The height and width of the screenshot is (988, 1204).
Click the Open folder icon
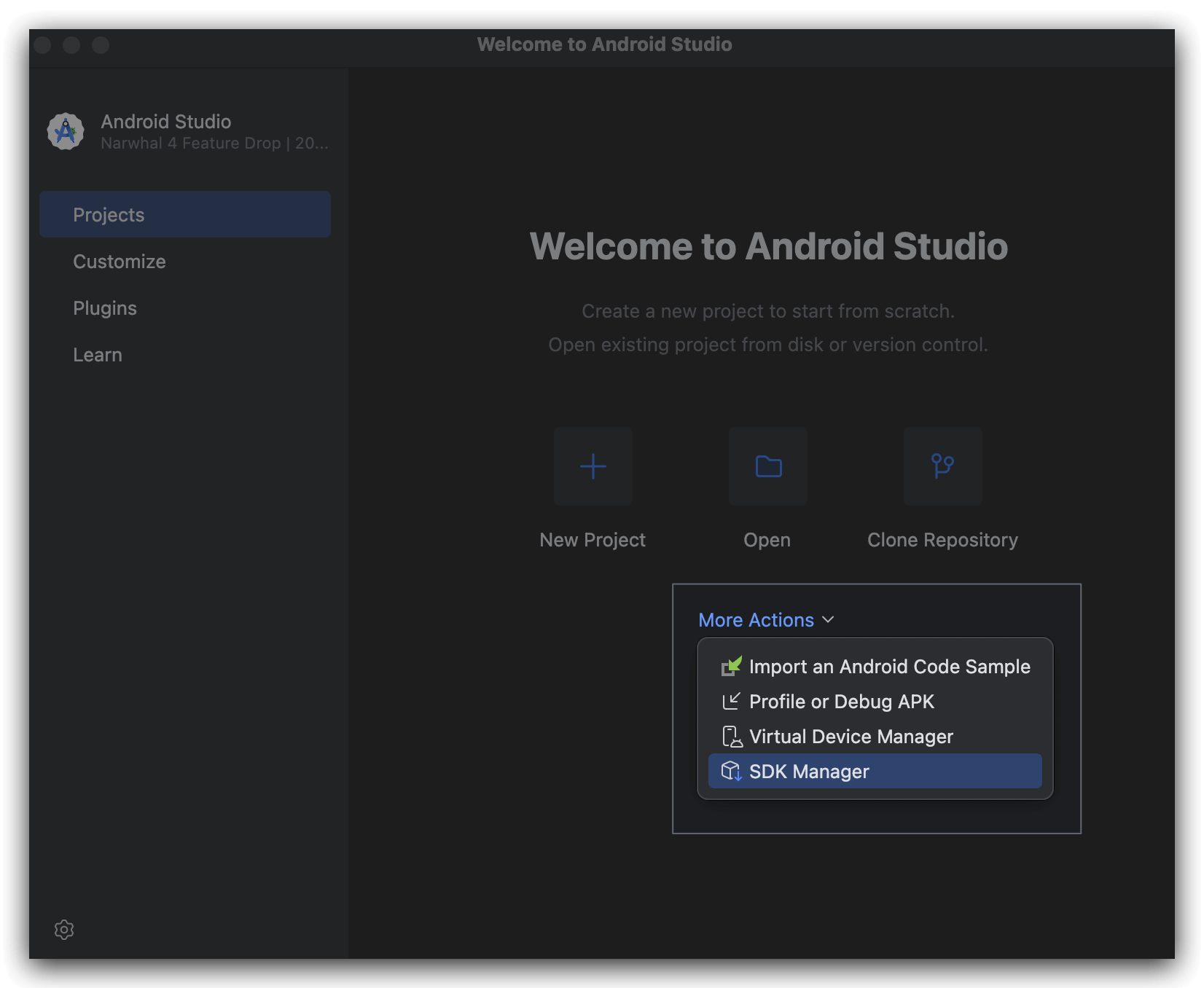tap(768, 466)
